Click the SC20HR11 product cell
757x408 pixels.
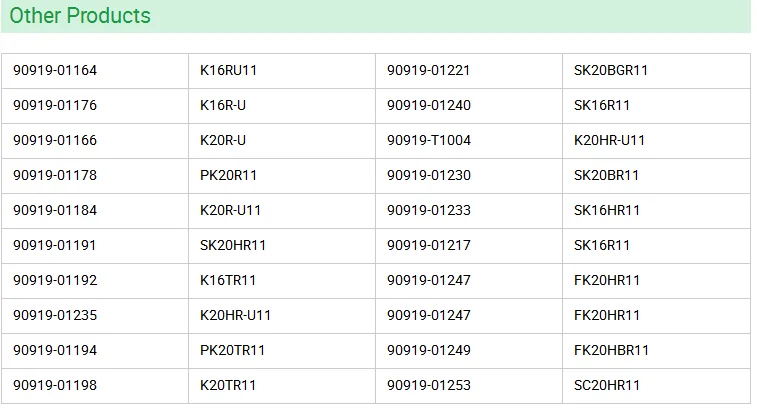coord(607,386)
